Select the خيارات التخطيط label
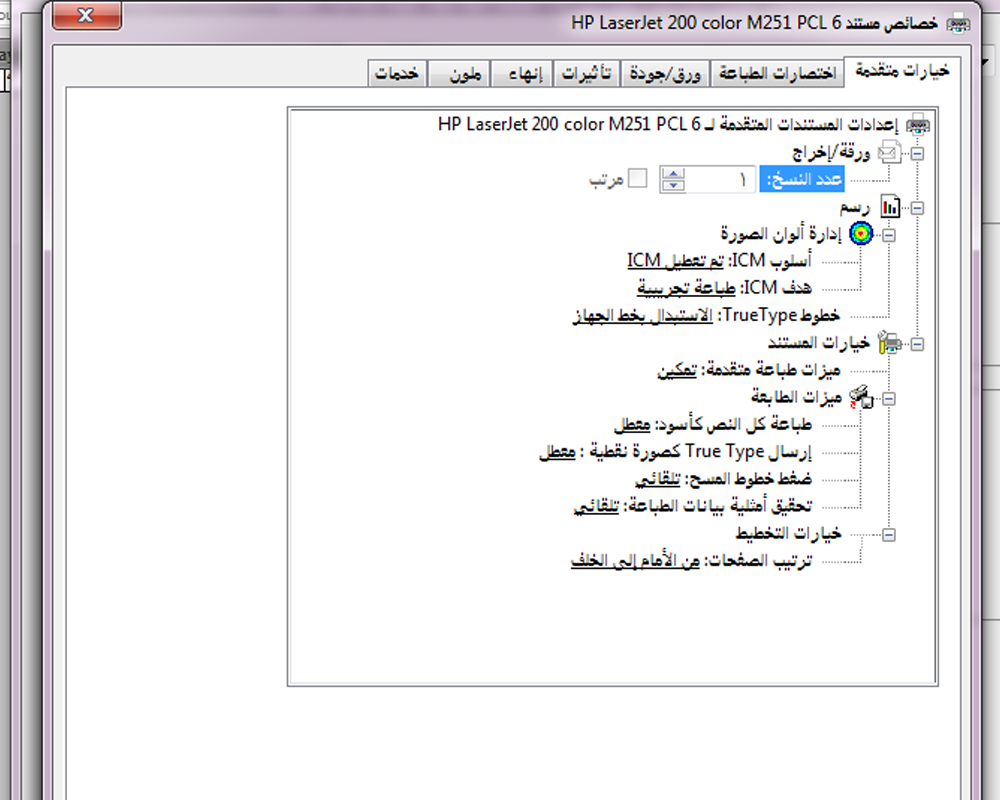1000x800 pixels. point(788,533)
